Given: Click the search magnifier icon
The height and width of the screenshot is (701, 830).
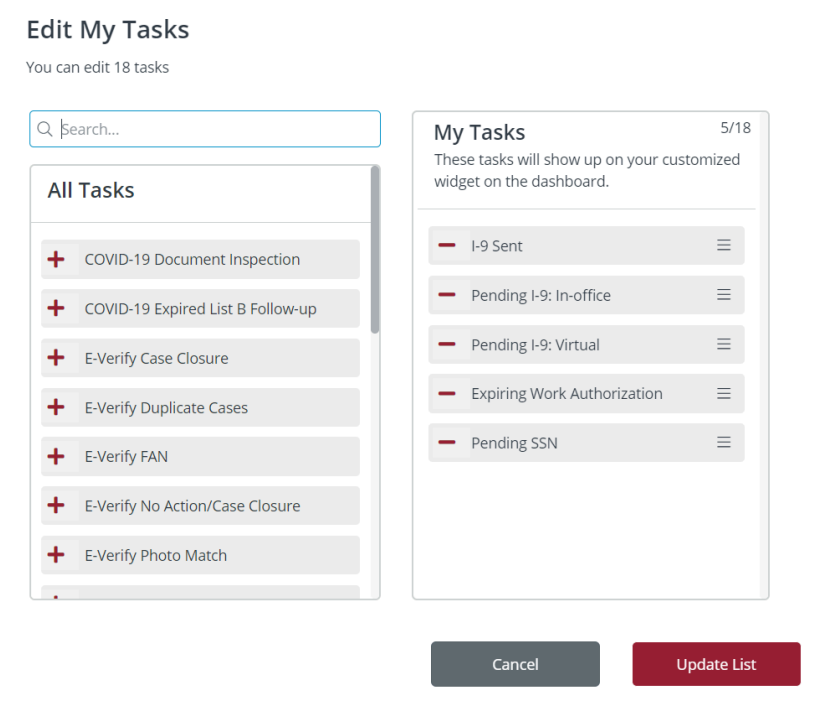Looking at the screenshot, I should [45, 128].
